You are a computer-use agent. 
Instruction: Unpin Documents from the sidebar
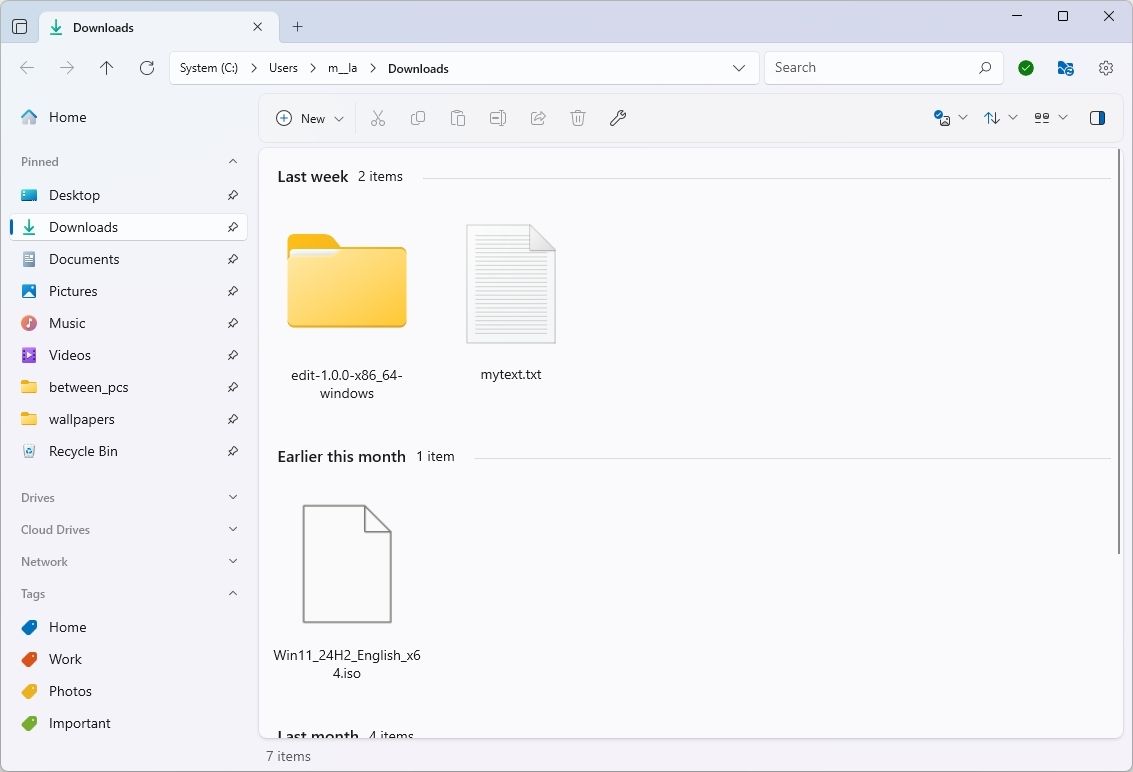(232, 259)
